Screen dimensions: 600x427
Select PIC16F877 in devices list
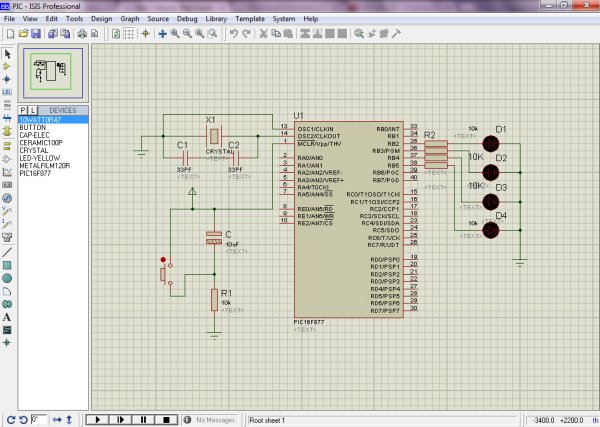coord(35,173)
